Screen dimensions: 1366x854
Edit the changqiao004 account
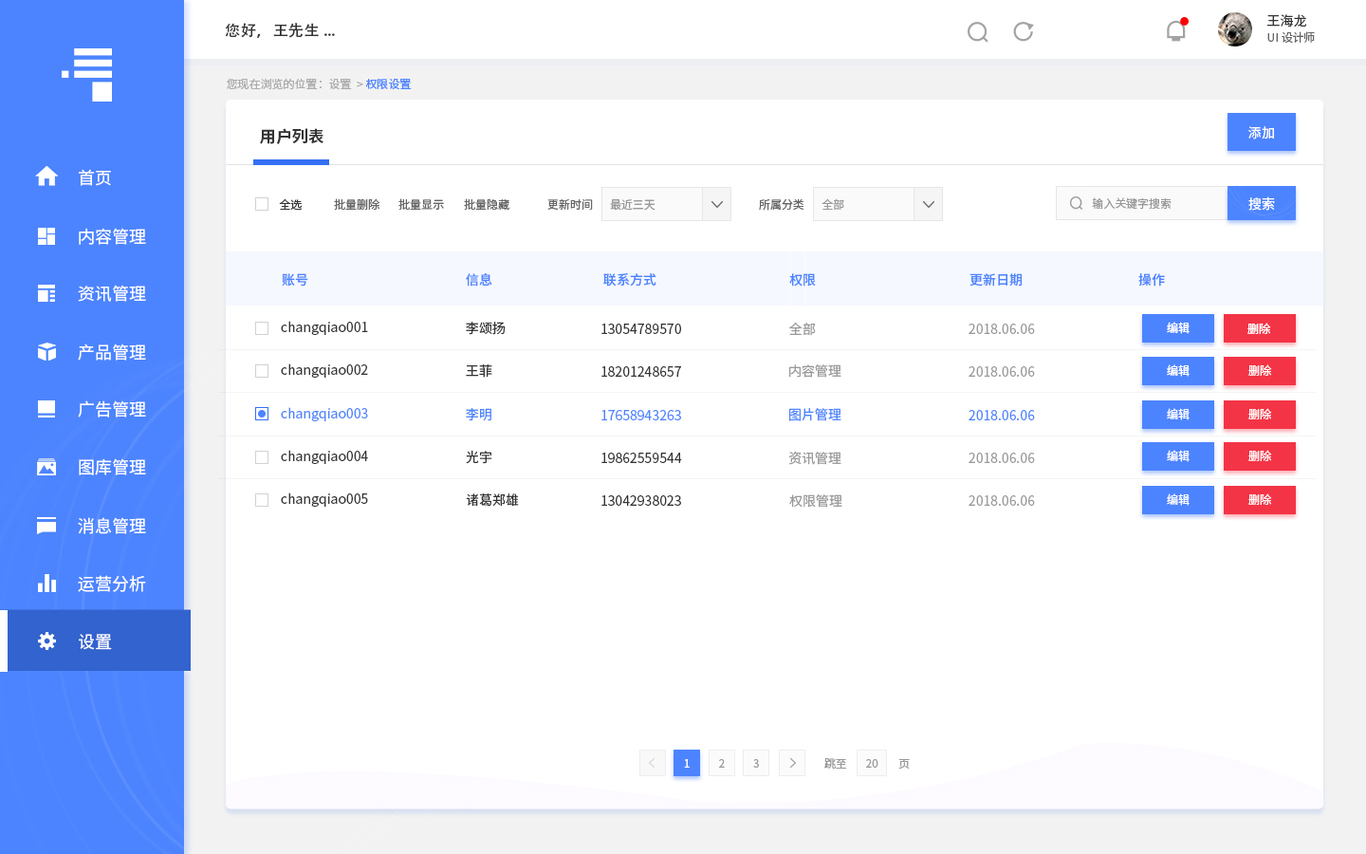[1178, 456]
